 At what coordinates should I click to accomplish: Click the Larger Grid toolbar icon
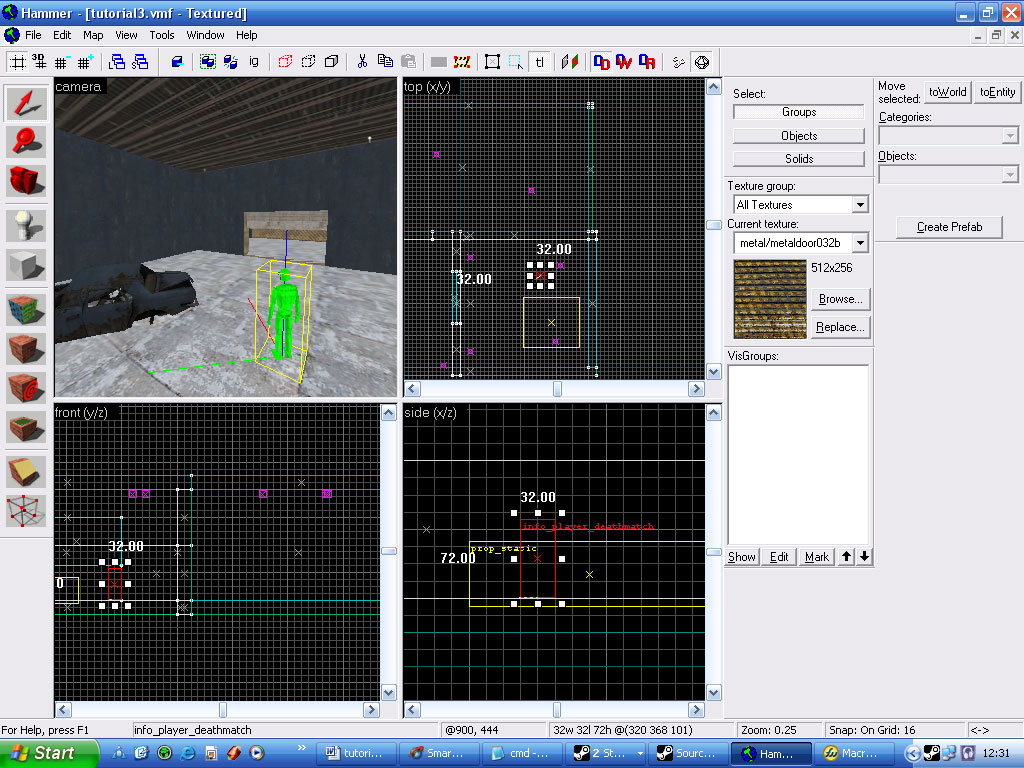pos(85,62)
